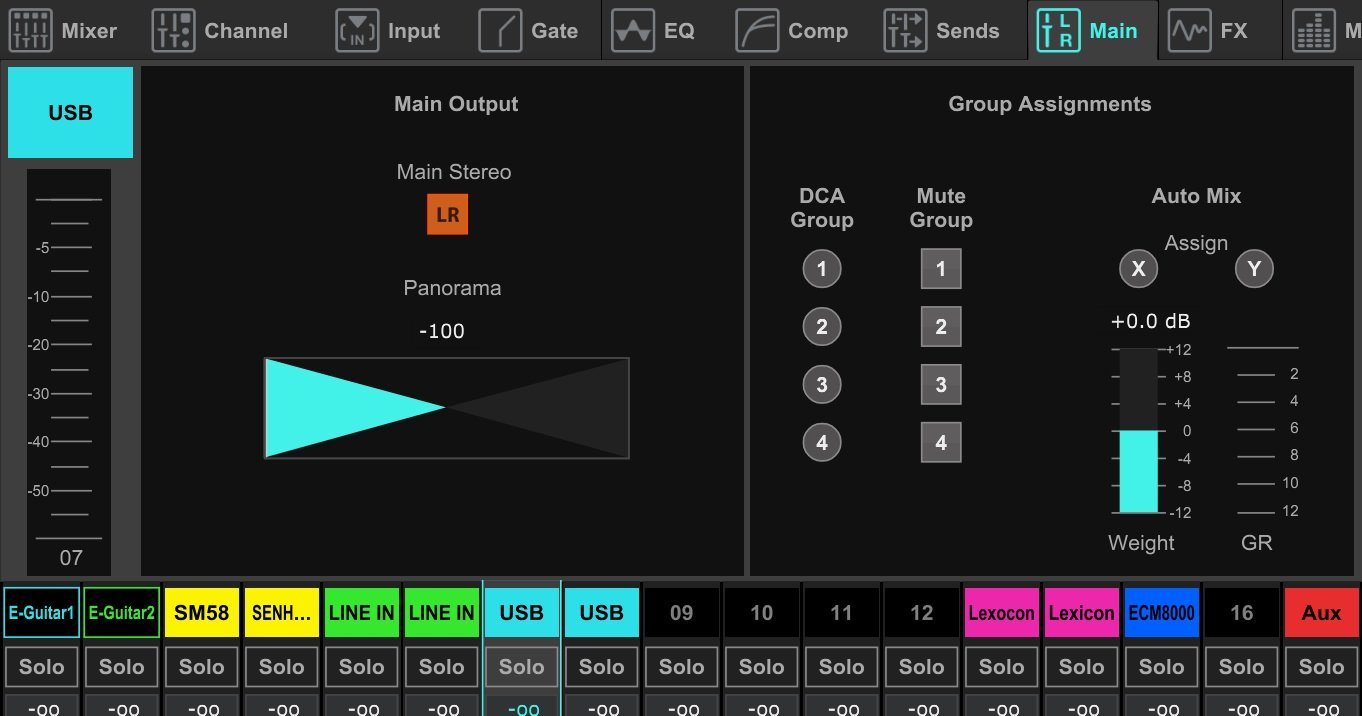Select the ECM8000 channel
The width and height of the screenshot is (1362, 716).
click(x=1161, y=613)
